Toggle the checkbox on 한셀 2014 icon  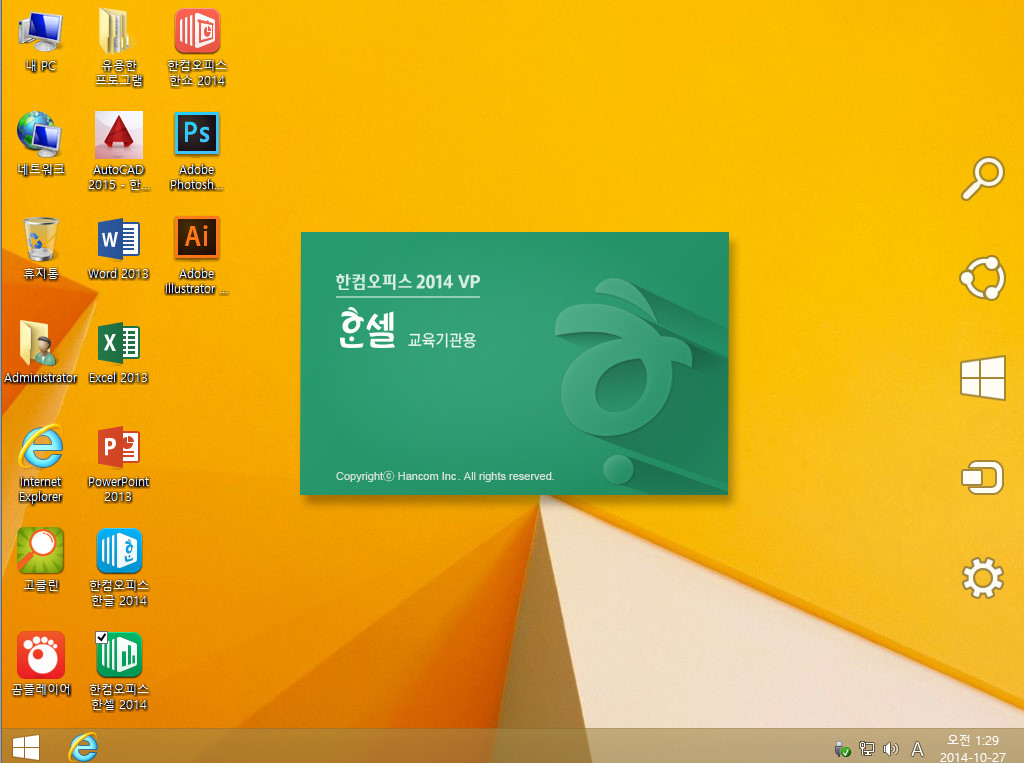(x=101, y=638)
